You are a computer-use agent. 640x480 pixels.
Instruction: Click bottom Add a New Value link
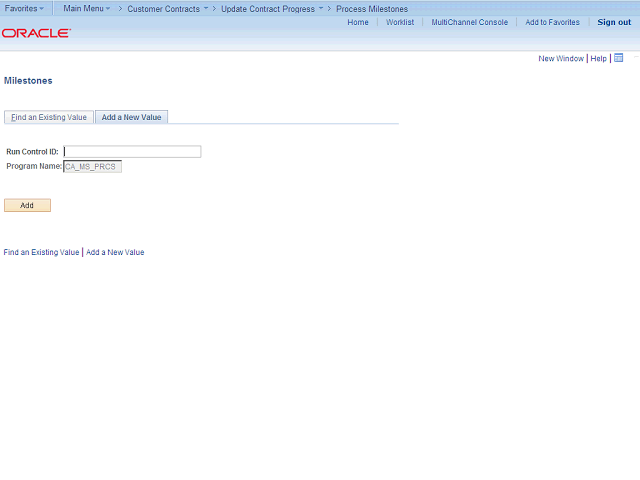(115, 252)
